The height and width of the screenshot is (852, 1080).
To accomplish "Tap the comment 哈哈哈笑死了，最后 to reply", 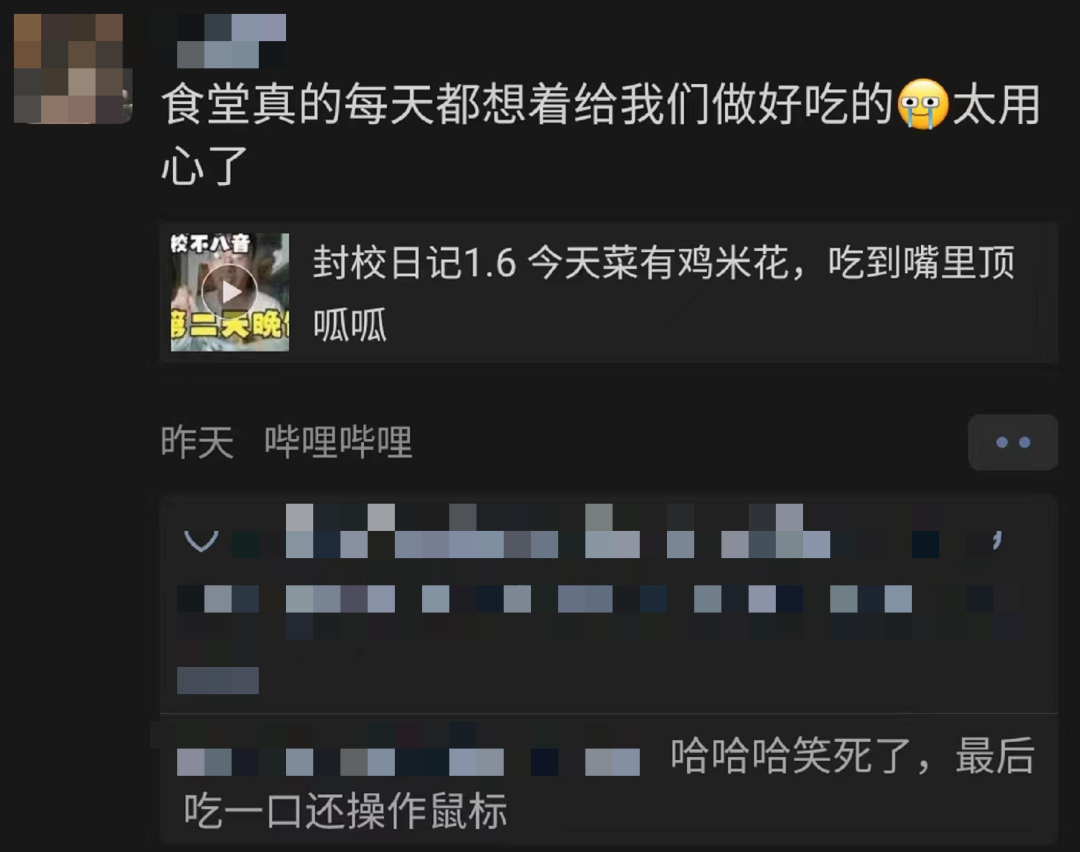I will (853, 756).
